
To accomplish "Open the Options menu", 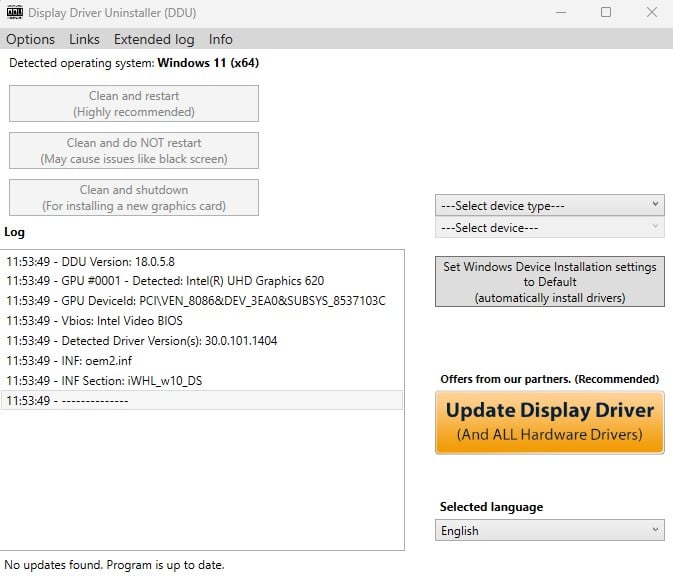I will [31, 39].
